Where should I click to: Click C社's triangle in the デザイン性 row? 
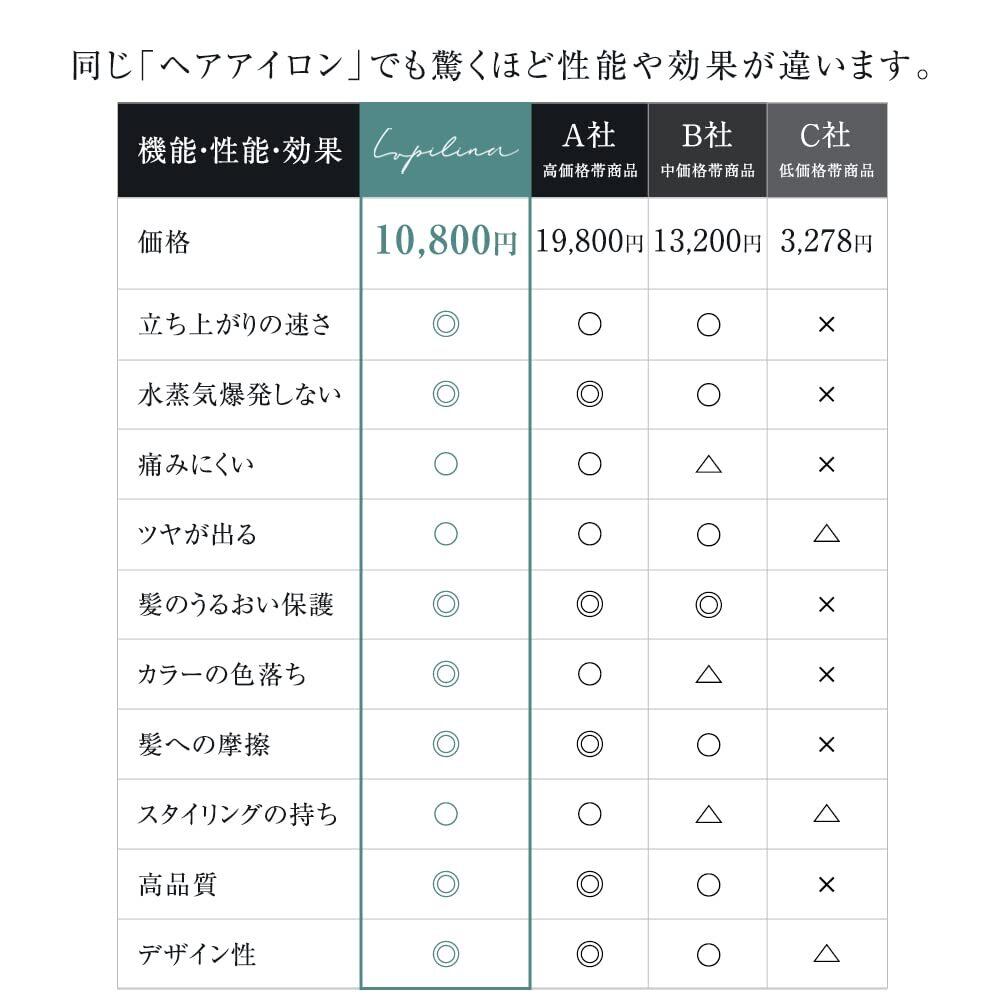(x=826, y=954)
